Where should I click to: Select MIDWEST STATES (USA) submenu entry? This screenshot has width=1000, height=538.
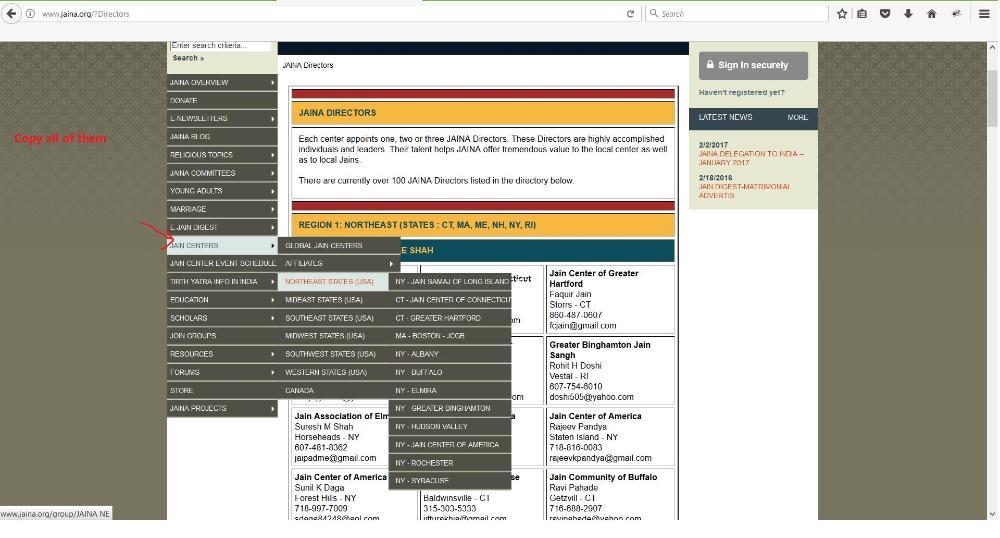pos(333,335)
